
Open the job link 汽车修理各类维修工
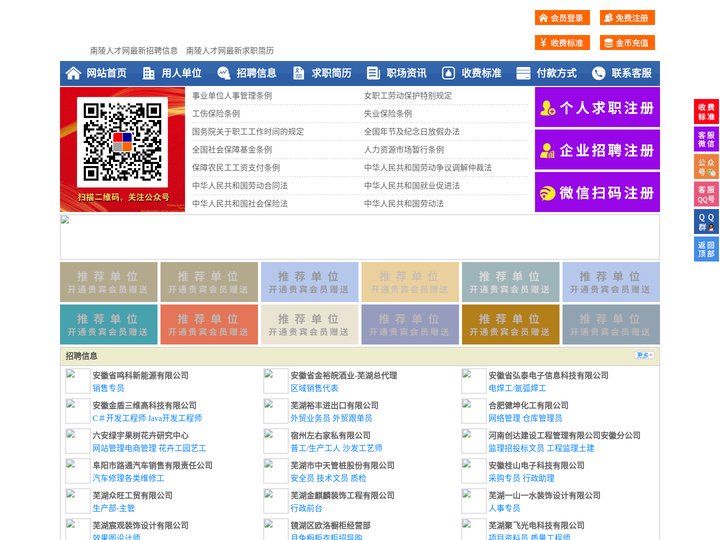tap(128, 478)
